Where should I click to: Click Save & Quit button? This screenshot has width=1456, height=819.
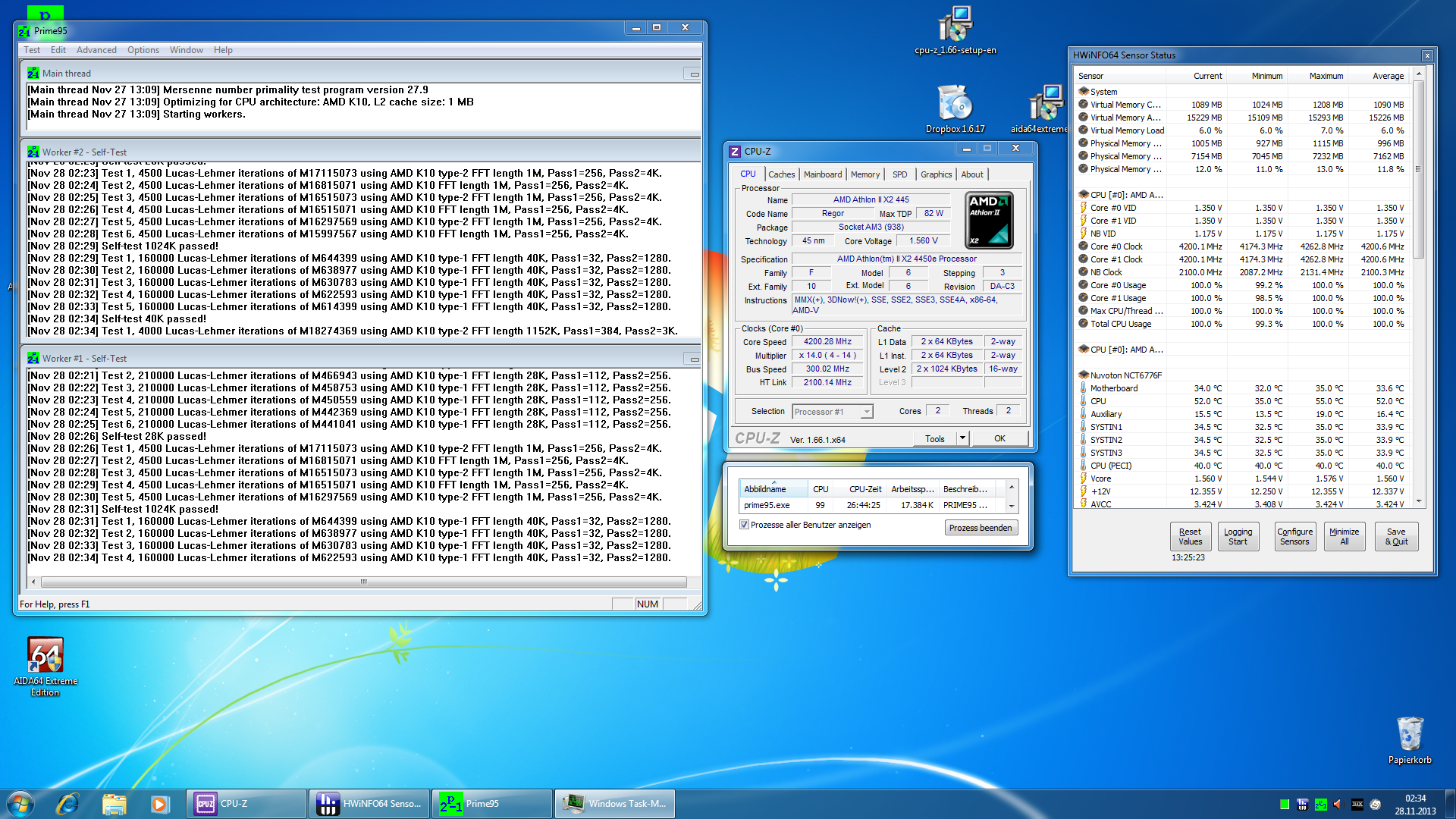(1396, 536)
